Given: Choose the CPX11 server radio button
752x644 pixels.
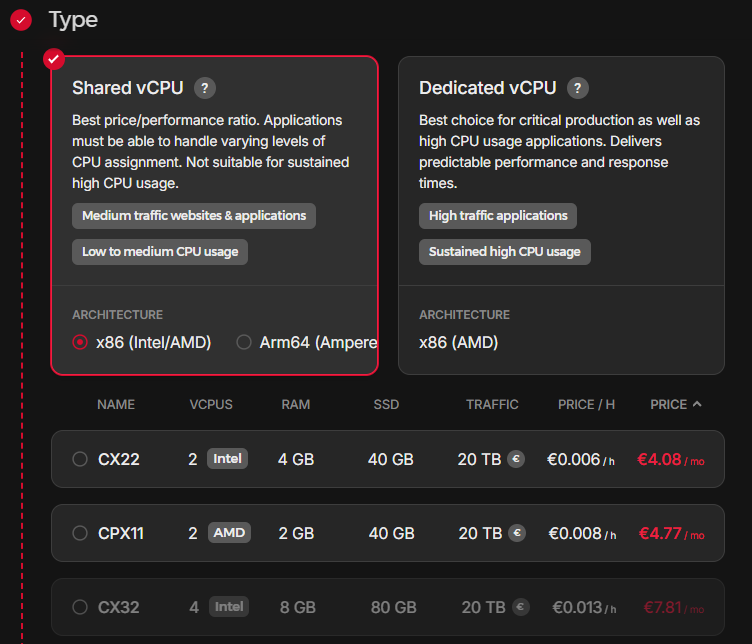Looking at the screenshot, I should click(80, 533).
